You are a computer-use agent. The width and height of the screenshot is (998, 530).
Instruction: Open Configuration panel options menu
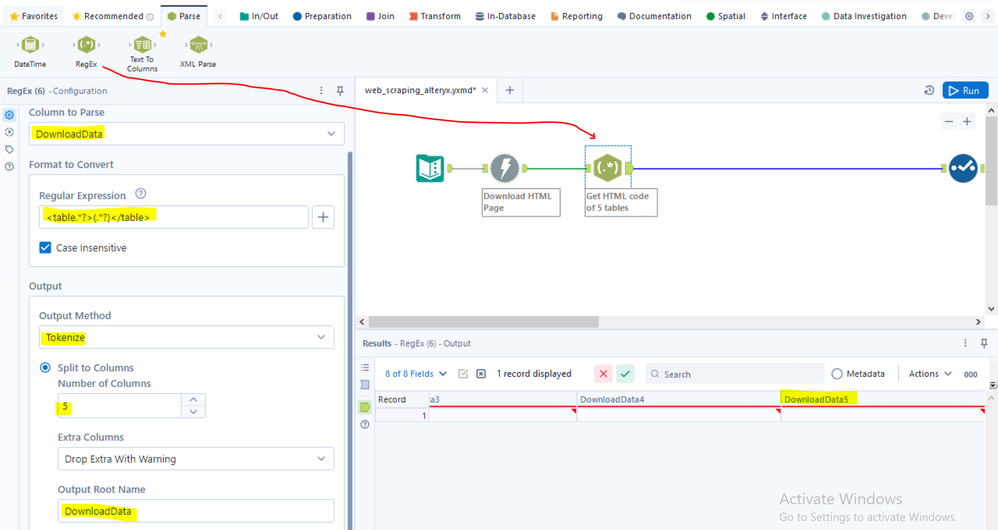pos(321,90)
